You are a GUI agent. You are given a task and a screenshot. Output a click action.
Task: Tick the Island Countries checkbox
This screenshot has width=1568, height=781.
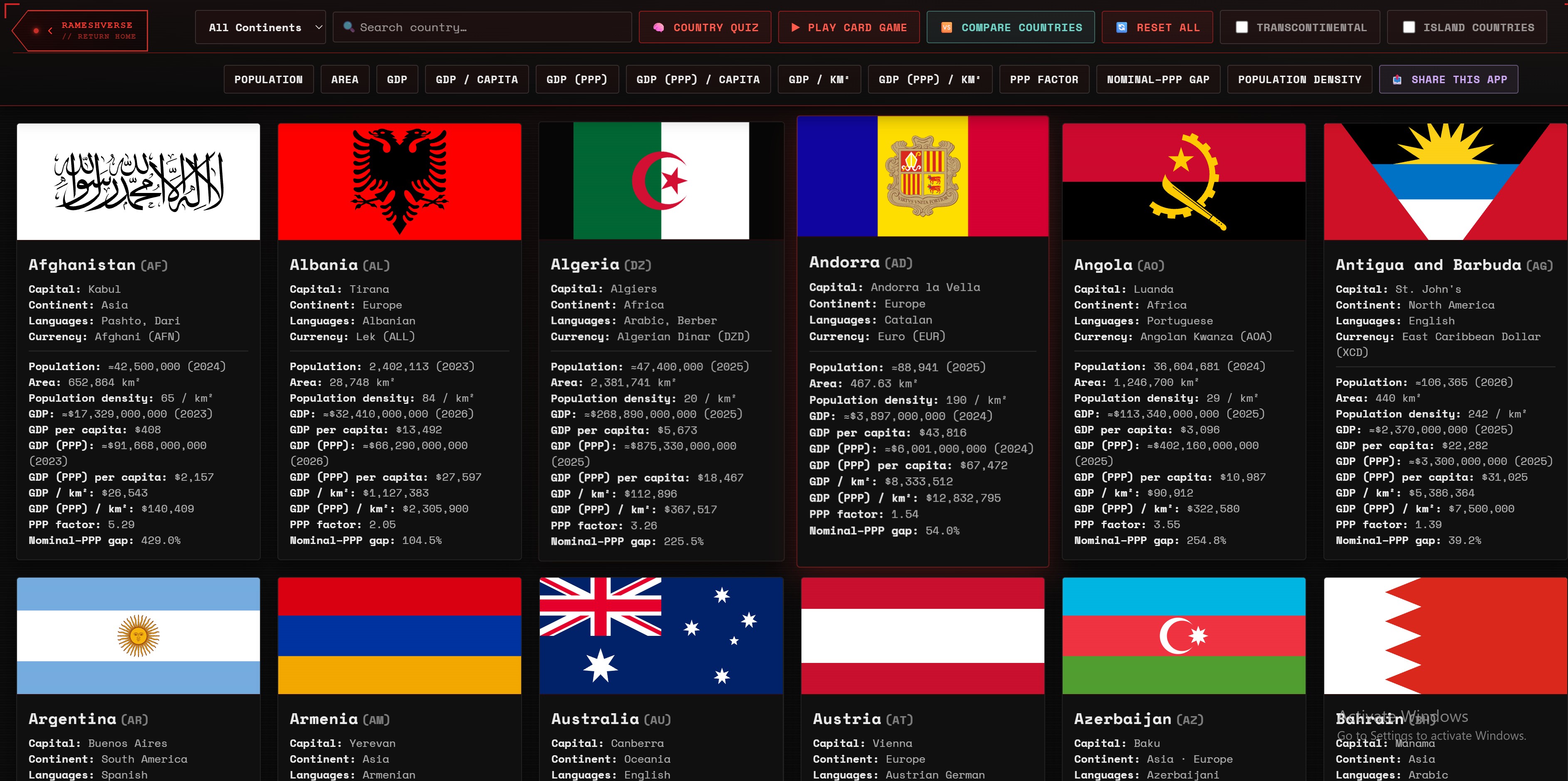tap(1409, 27)
